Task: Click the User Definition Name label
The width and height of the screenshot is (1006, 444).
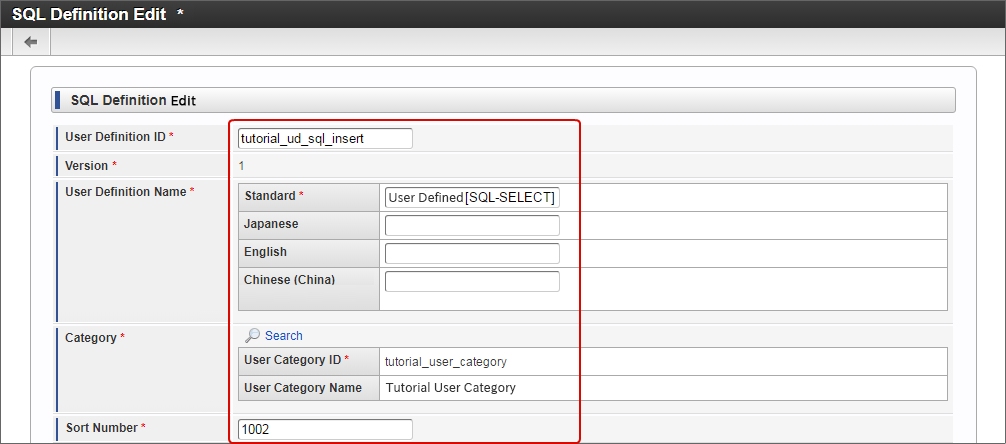Action: tap(125, 192)
